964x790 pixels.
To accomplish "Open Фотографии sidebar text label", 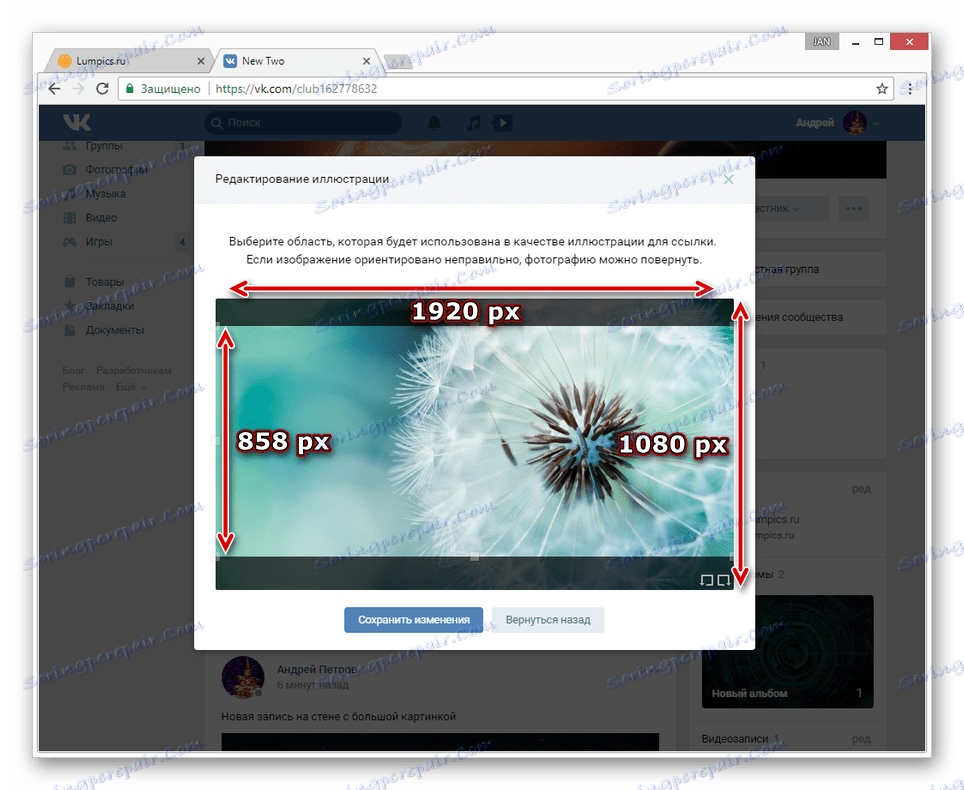I will (117, 170).
